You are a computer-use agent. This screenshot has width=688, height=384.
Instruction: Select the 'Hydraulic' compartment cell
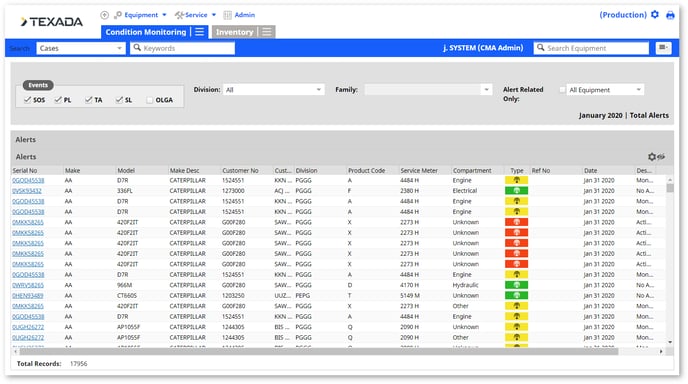(466, 285)
